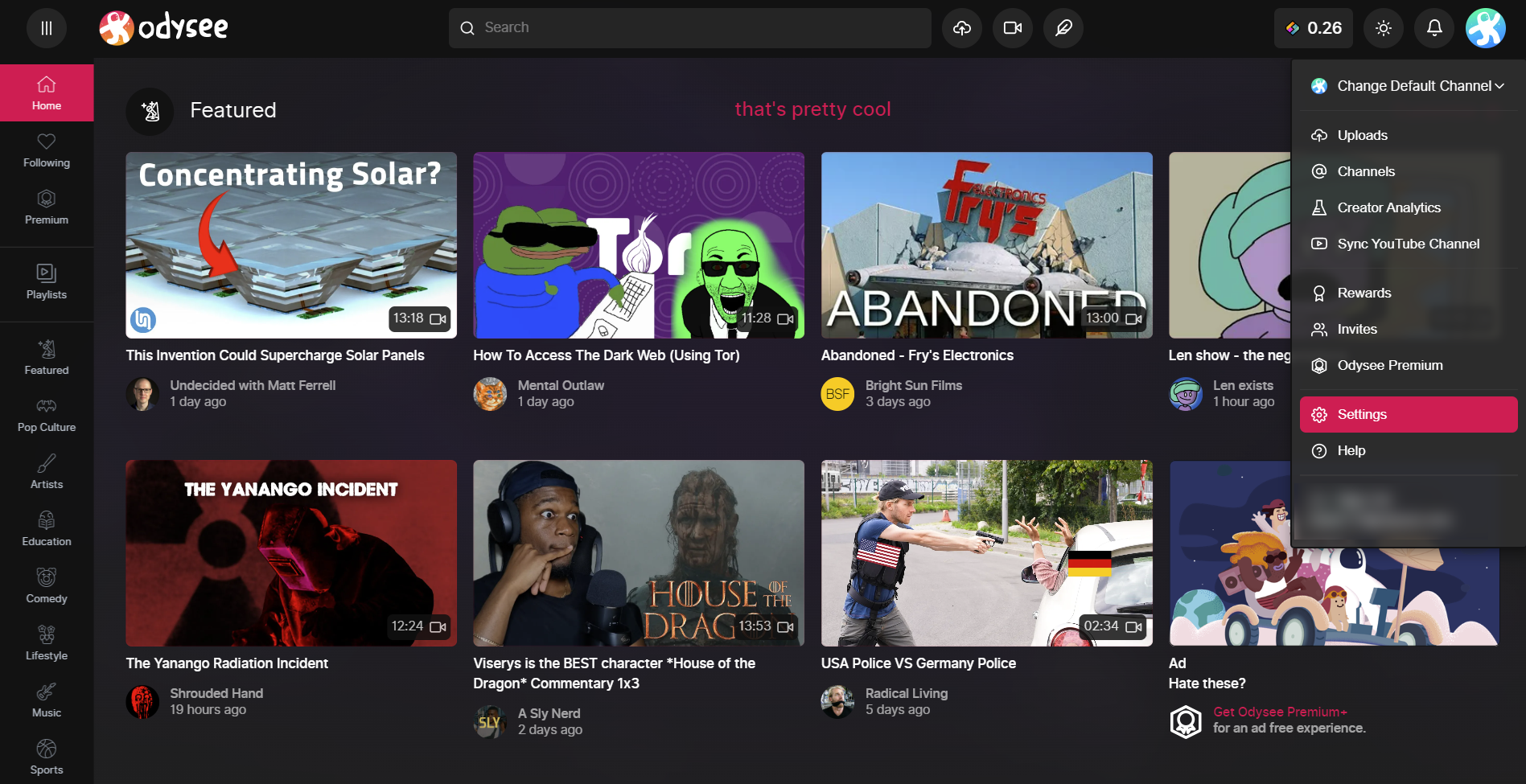Collapse the sidebar with the menu icon

tap(47, 28)
